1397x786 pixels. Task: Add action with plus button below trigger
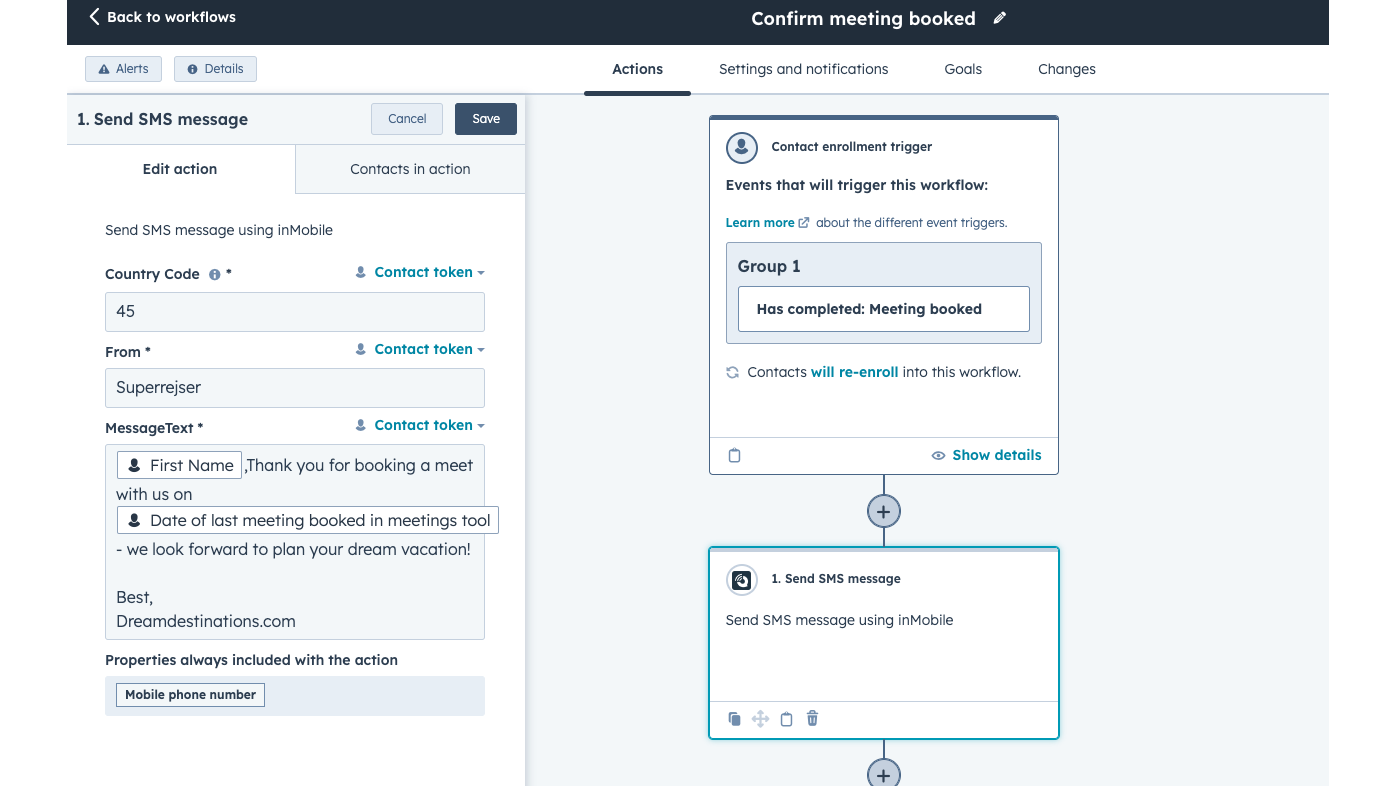coord(883,511)
